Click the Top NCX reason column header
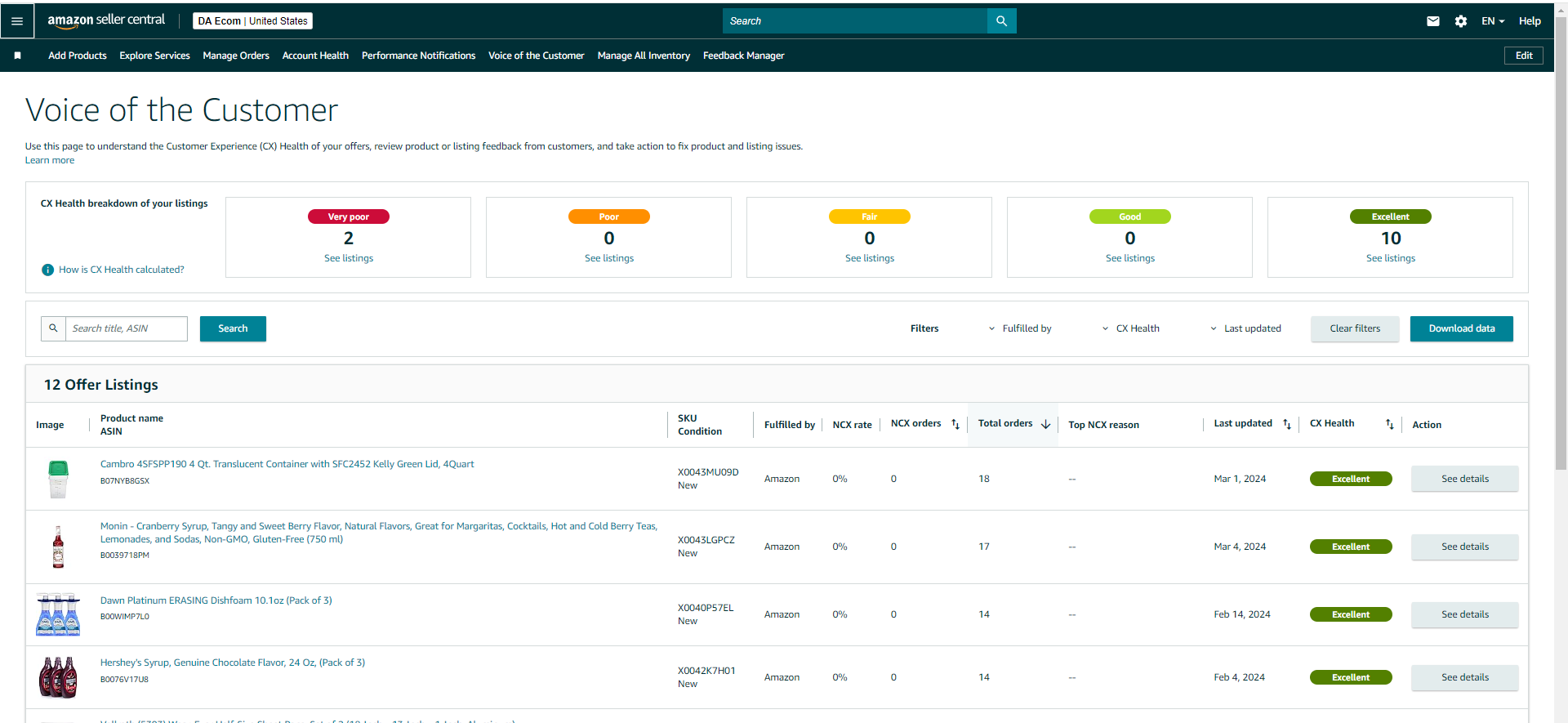1568x723 pixels. coord(1103,425)
